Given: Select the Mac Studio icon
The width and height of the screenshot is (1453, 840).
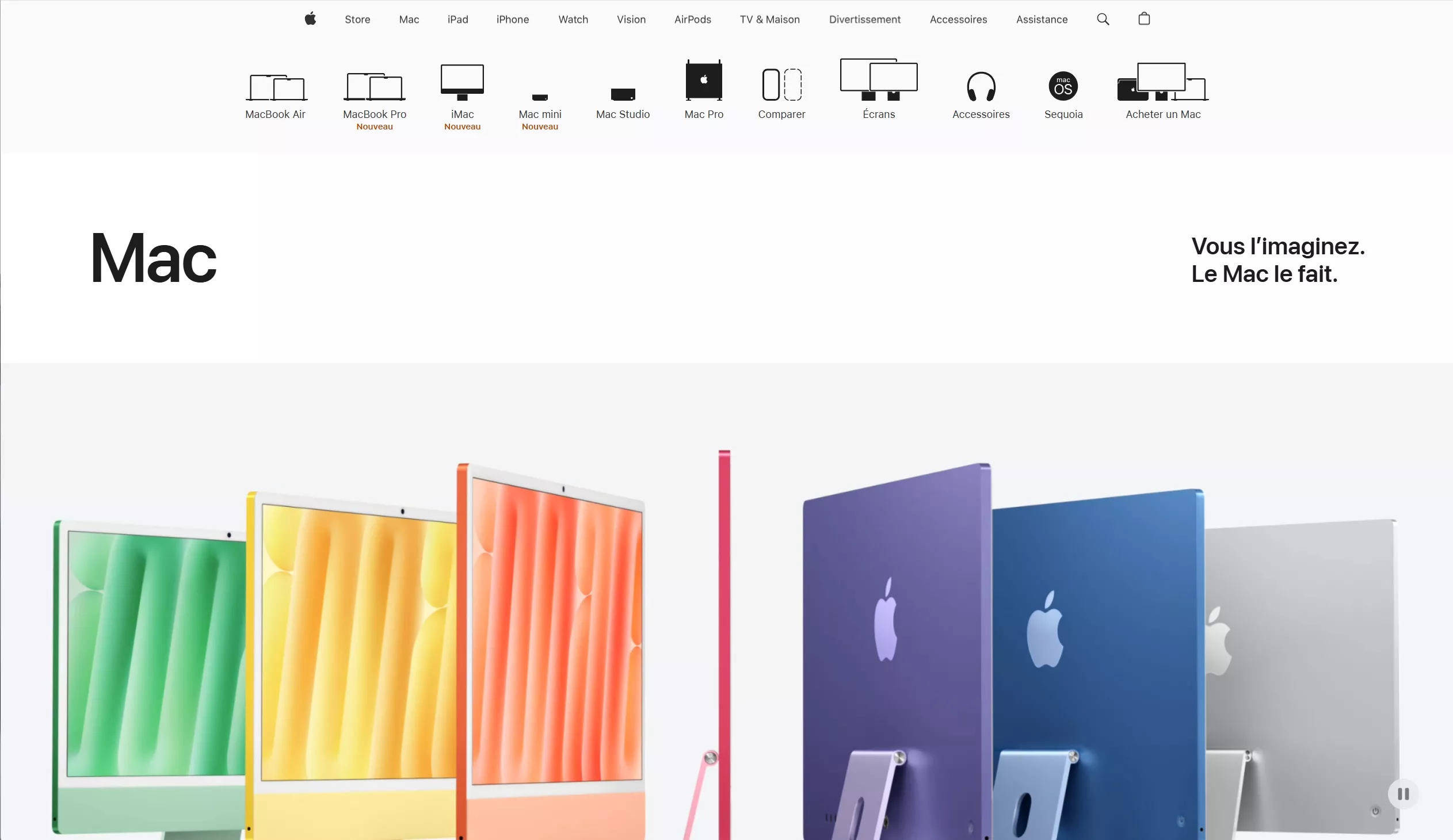Looking at the screenshot, I should (623, 94).
